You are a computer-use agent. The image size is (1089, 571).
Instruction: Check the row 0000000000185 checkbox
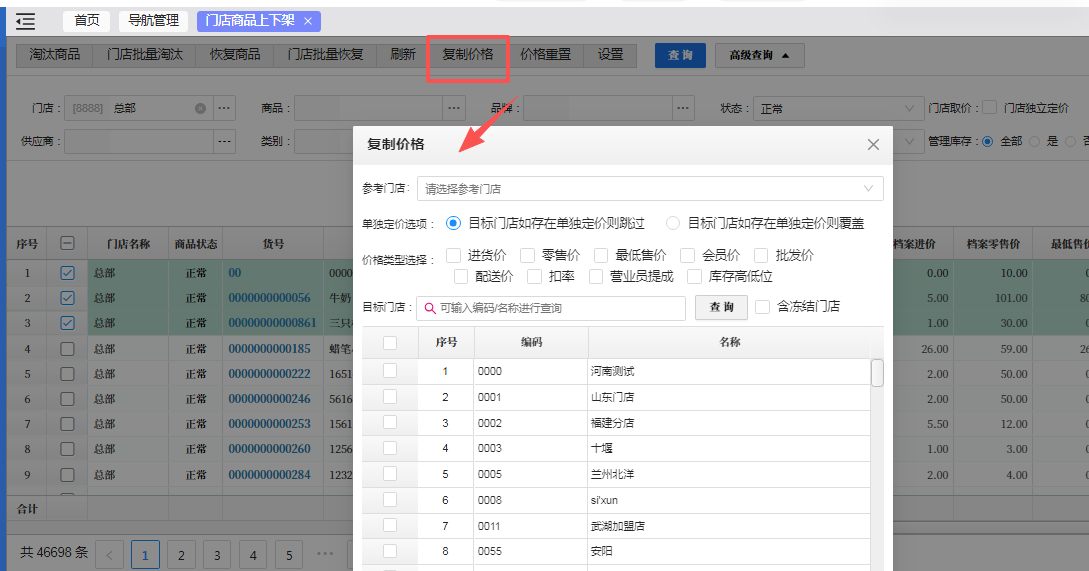coord(67,349)
